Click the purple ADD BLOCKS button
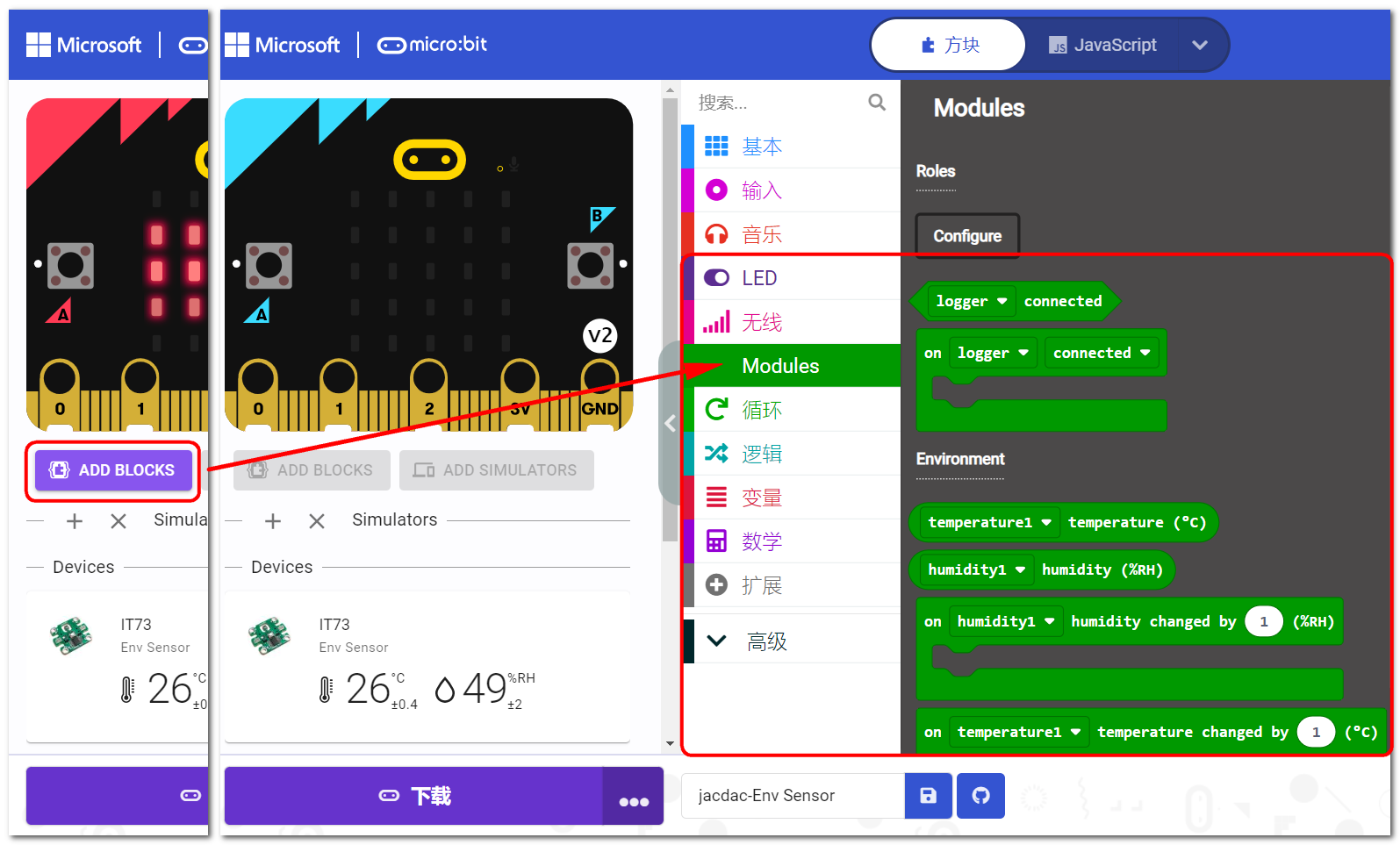Image resolution: width=1400 pixels, height=845 pixels. tap(113, 470)
